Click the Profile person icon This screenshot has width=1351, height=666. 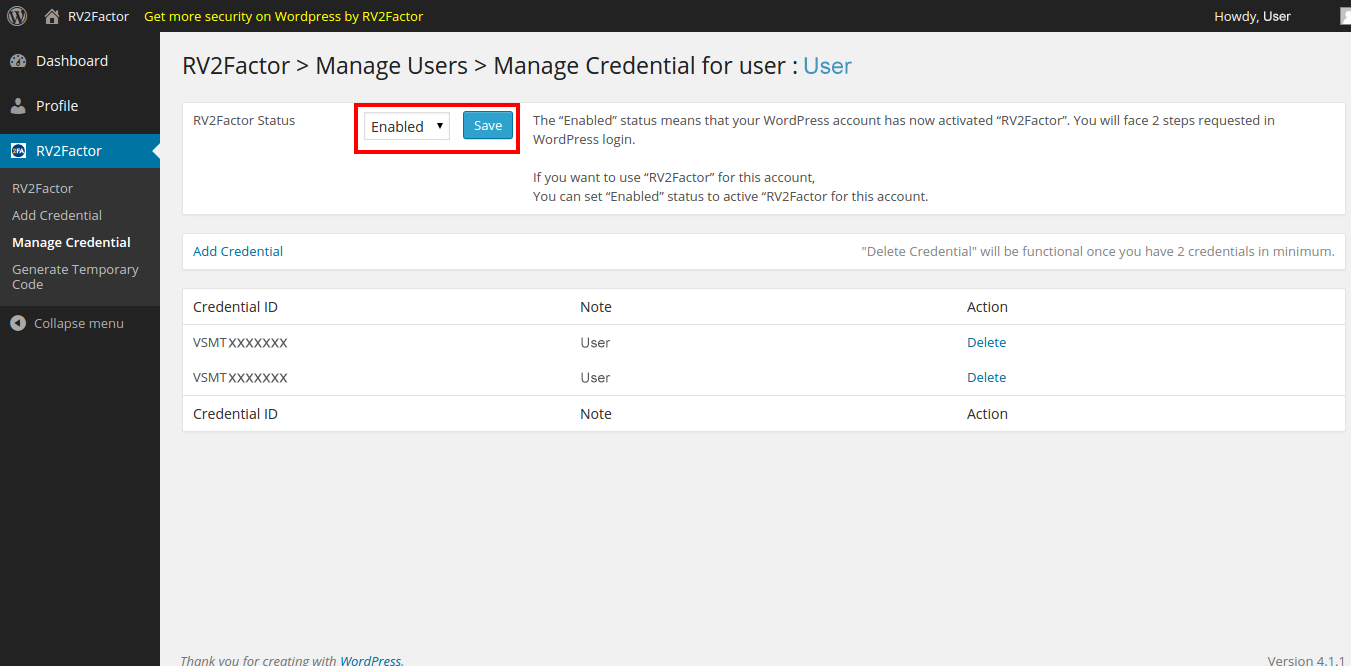18,106
